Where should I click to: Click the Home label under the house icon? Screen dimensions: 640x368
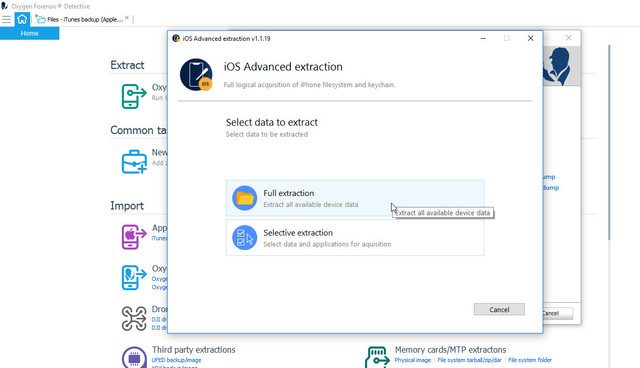pos(29,33)
